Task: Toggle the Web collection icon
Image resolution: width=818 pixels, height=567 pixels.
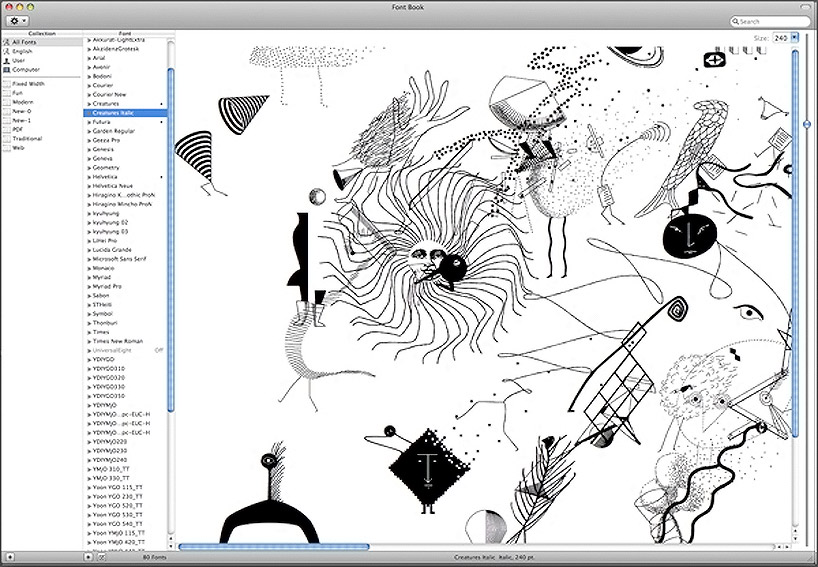Action: coord(6,147)
